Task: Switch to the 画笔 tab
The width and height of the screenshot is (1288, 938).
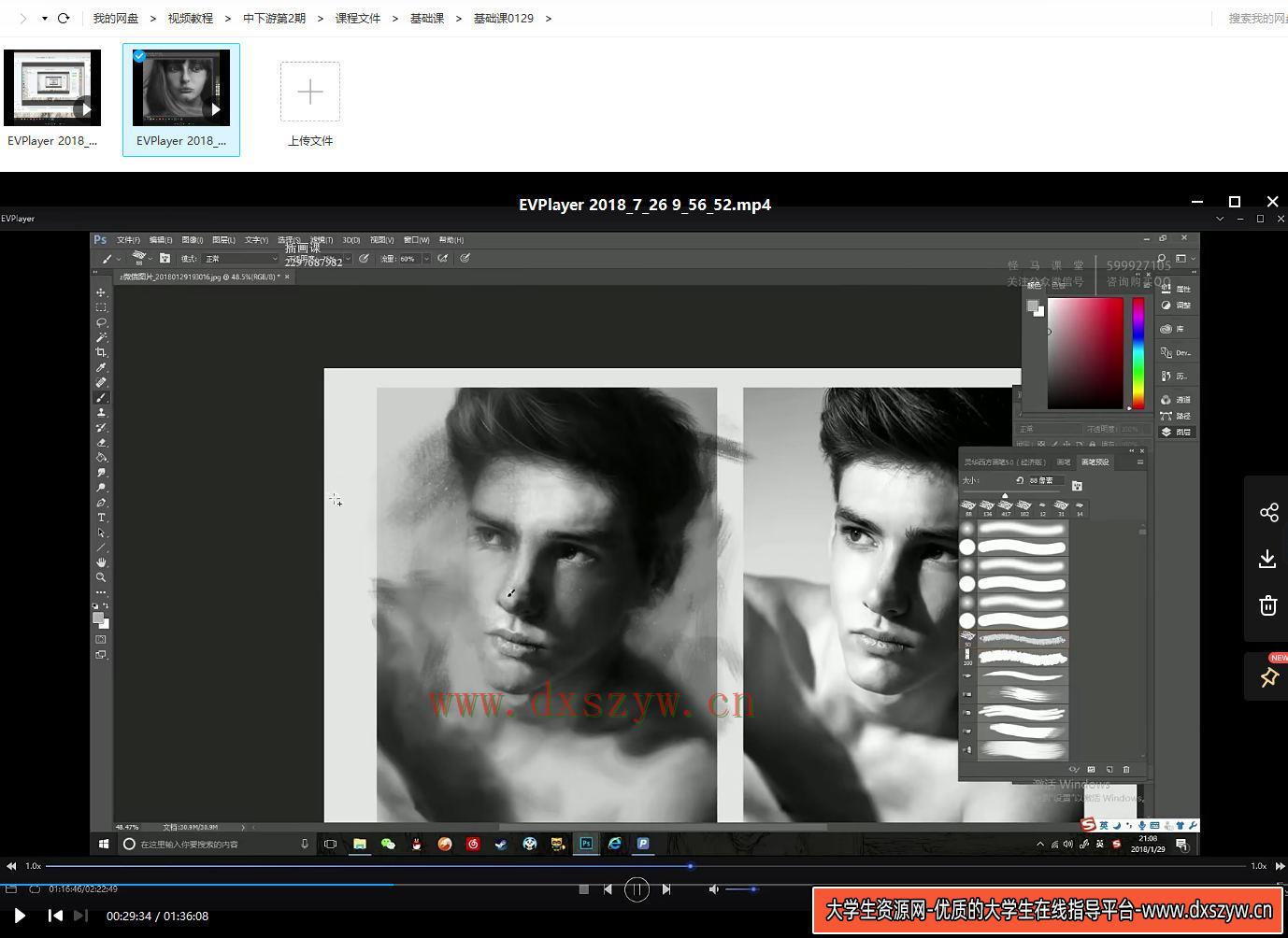Action: pyautogui.click(x=1064, y=462)
